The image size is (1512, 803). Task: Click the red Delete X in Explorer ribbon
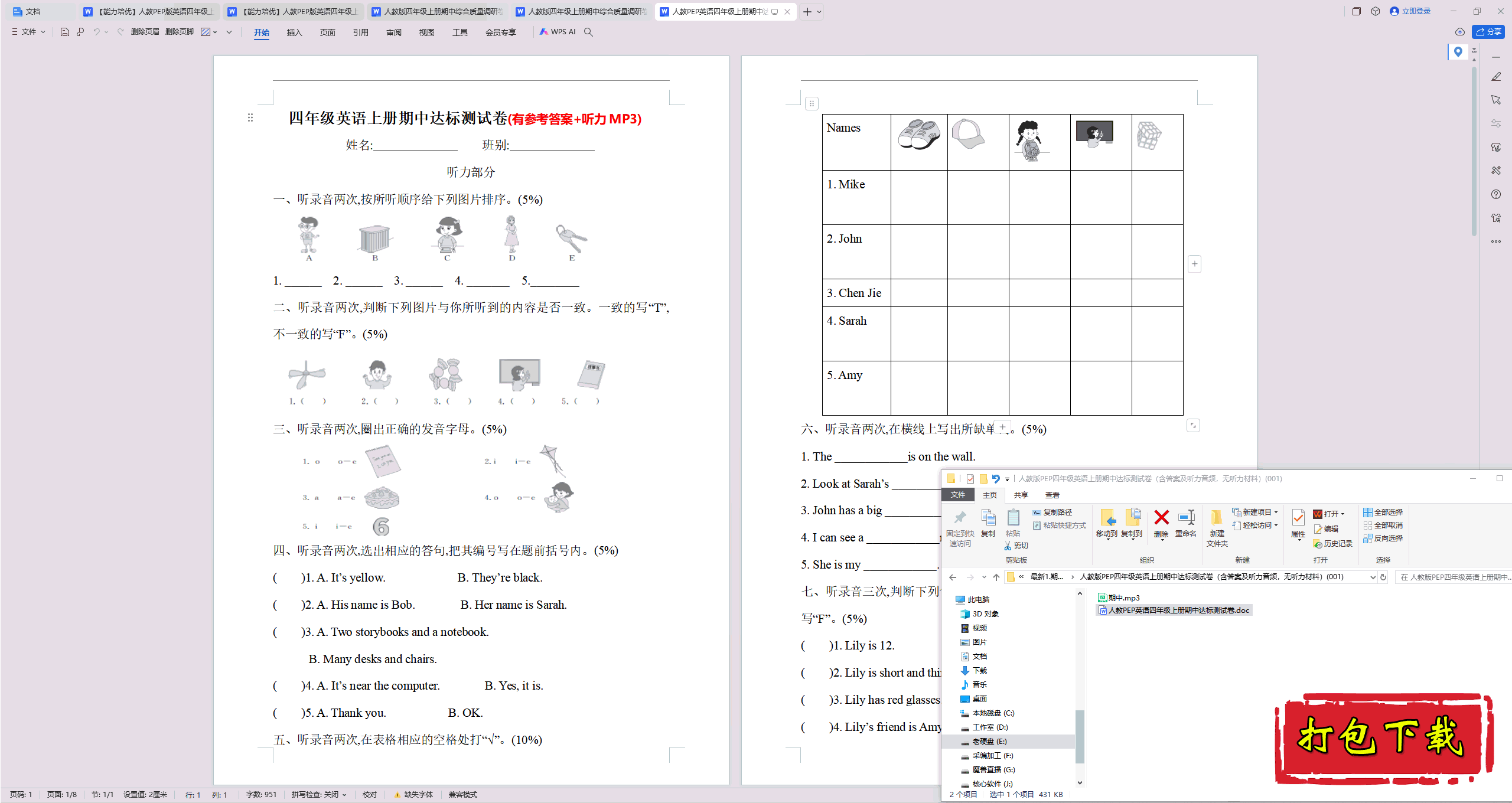(x=1161, y=518)
